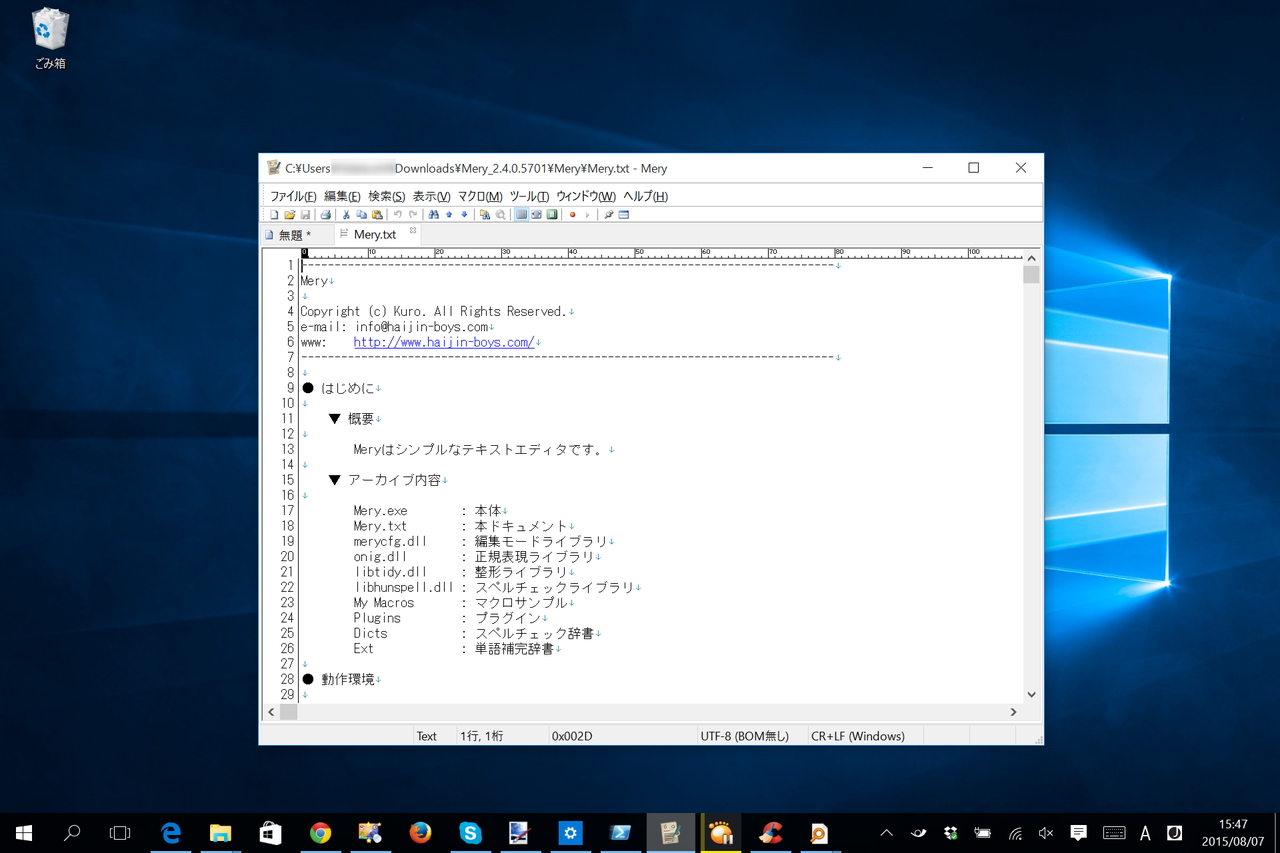Screen dimensions: 1280x853
Task: Click the Open file folder icon
Action: [x=290, y=215]
